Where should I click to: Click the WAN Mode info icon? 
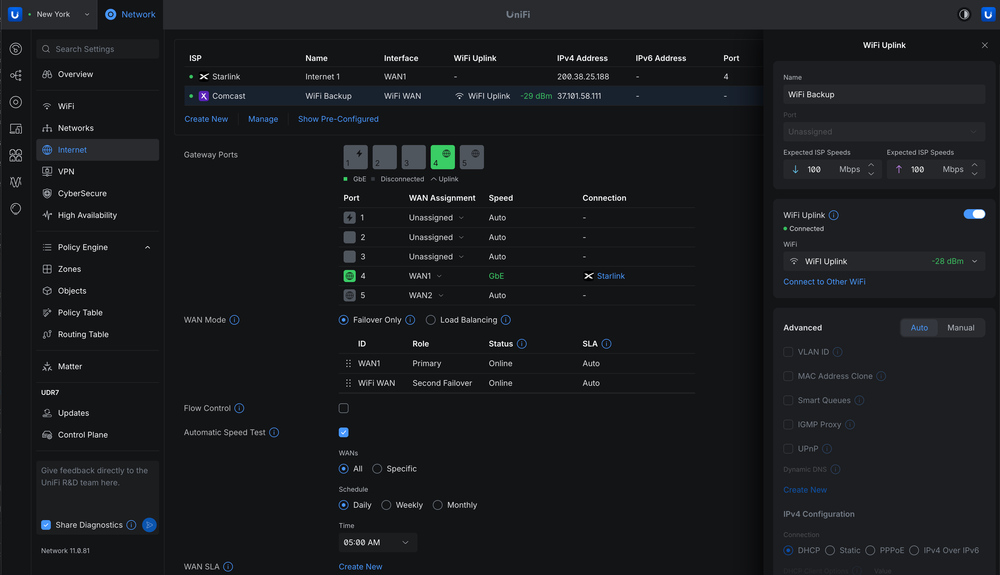(235, 320)
